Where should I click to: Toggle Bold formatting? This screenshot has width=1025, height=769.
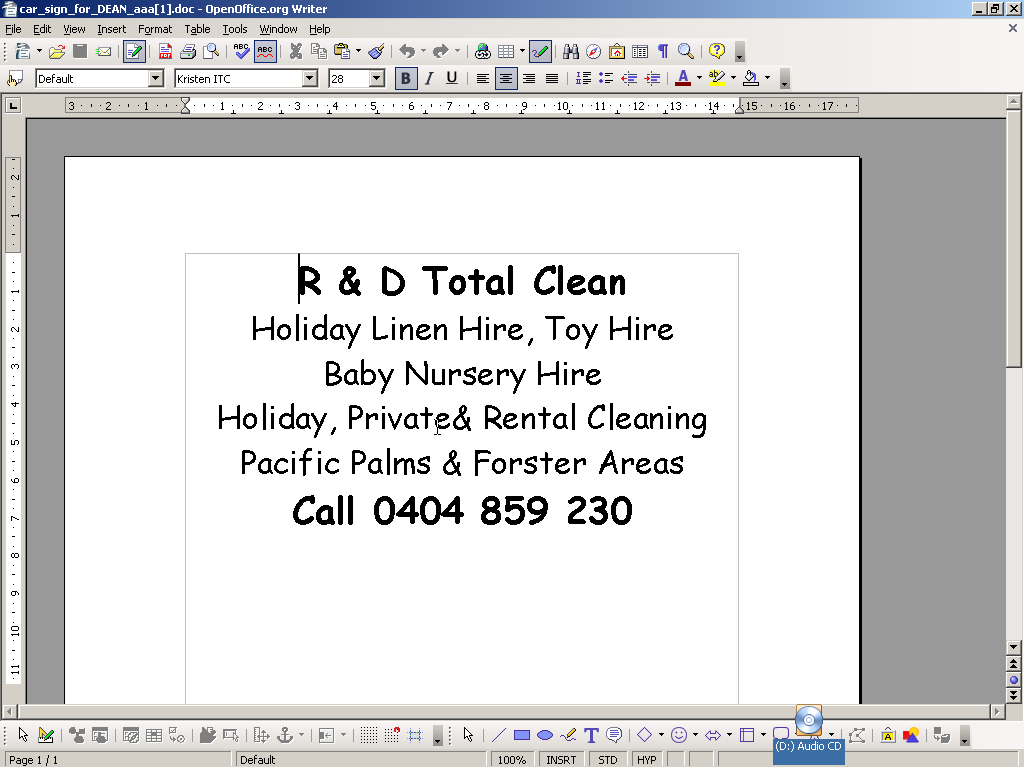click(x=405, y=78)
